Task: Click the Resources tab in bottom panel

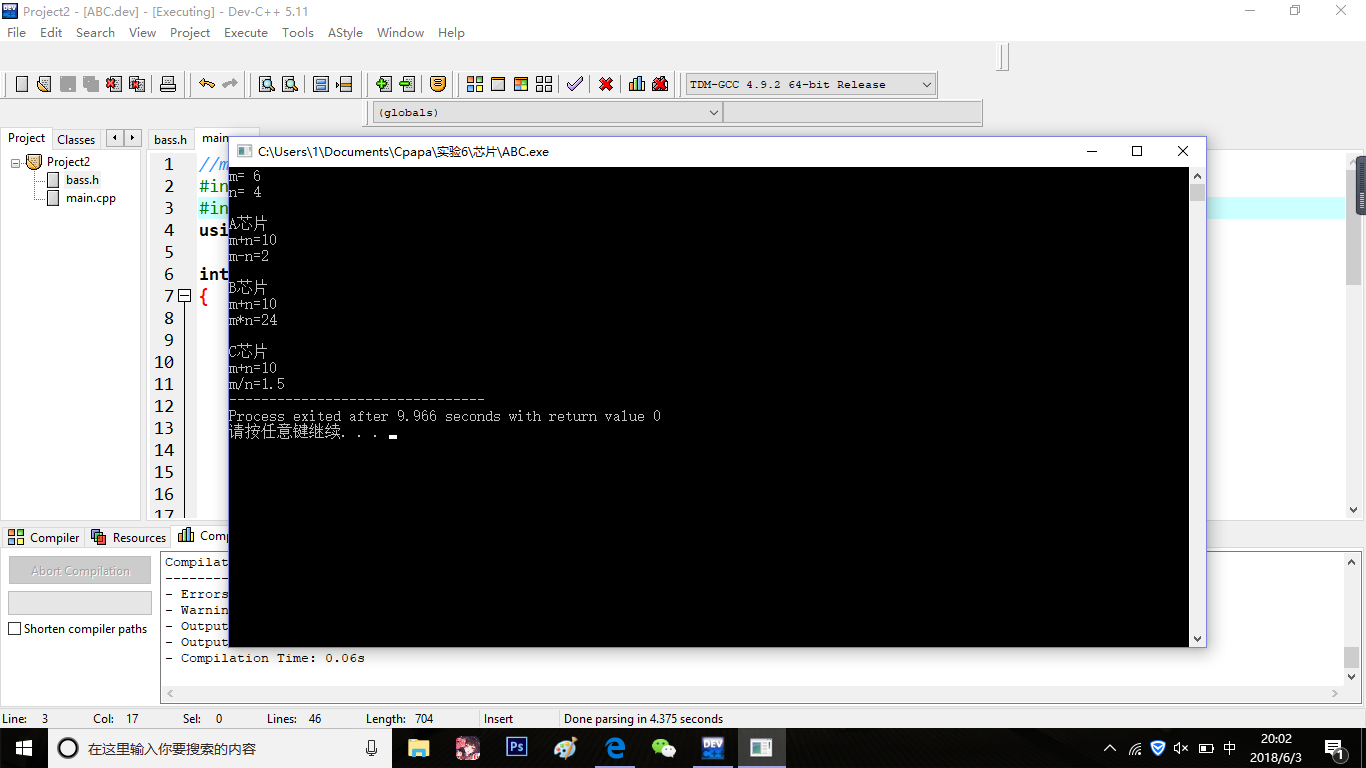Action: click(129, 537)
